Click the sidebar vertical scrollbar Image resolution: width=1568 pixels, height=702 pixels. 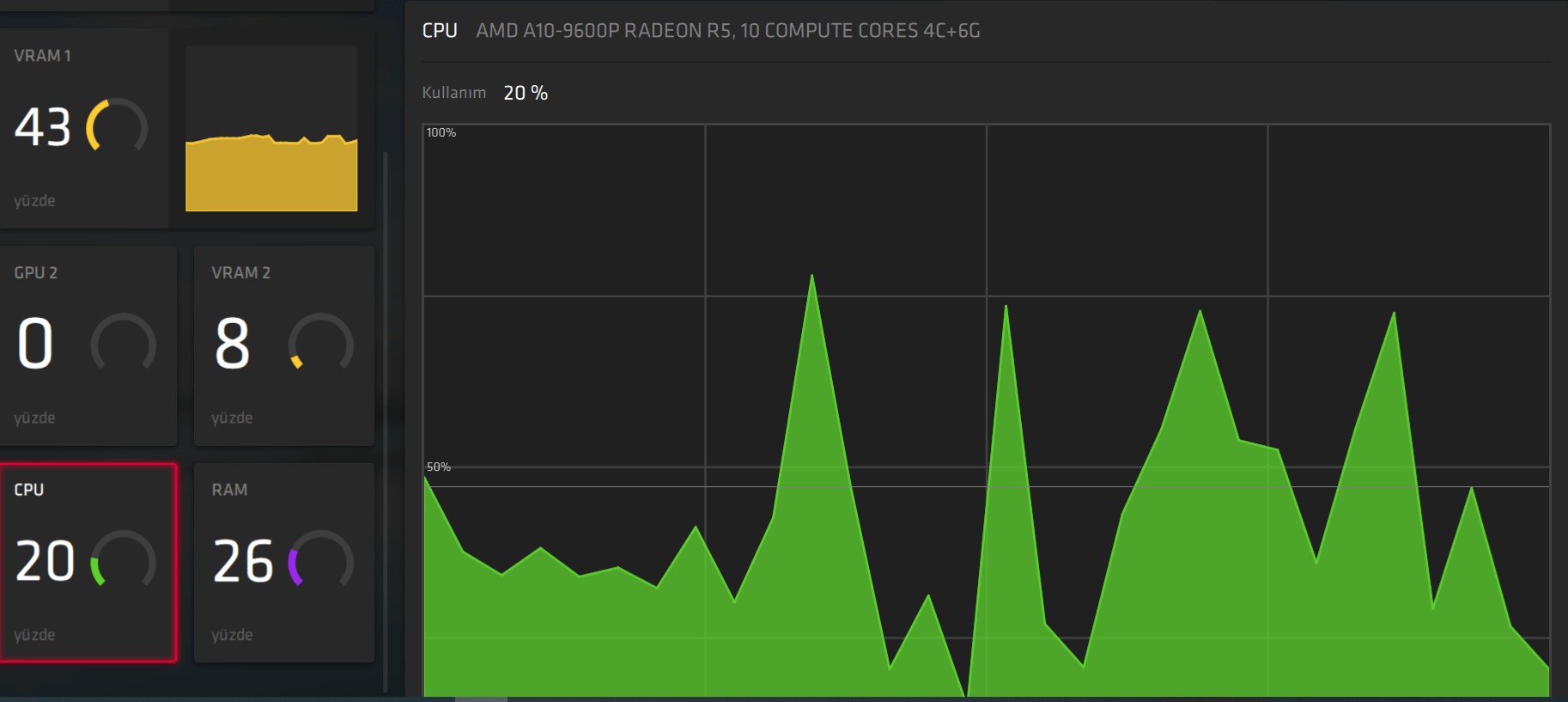(x=386, y=421)
